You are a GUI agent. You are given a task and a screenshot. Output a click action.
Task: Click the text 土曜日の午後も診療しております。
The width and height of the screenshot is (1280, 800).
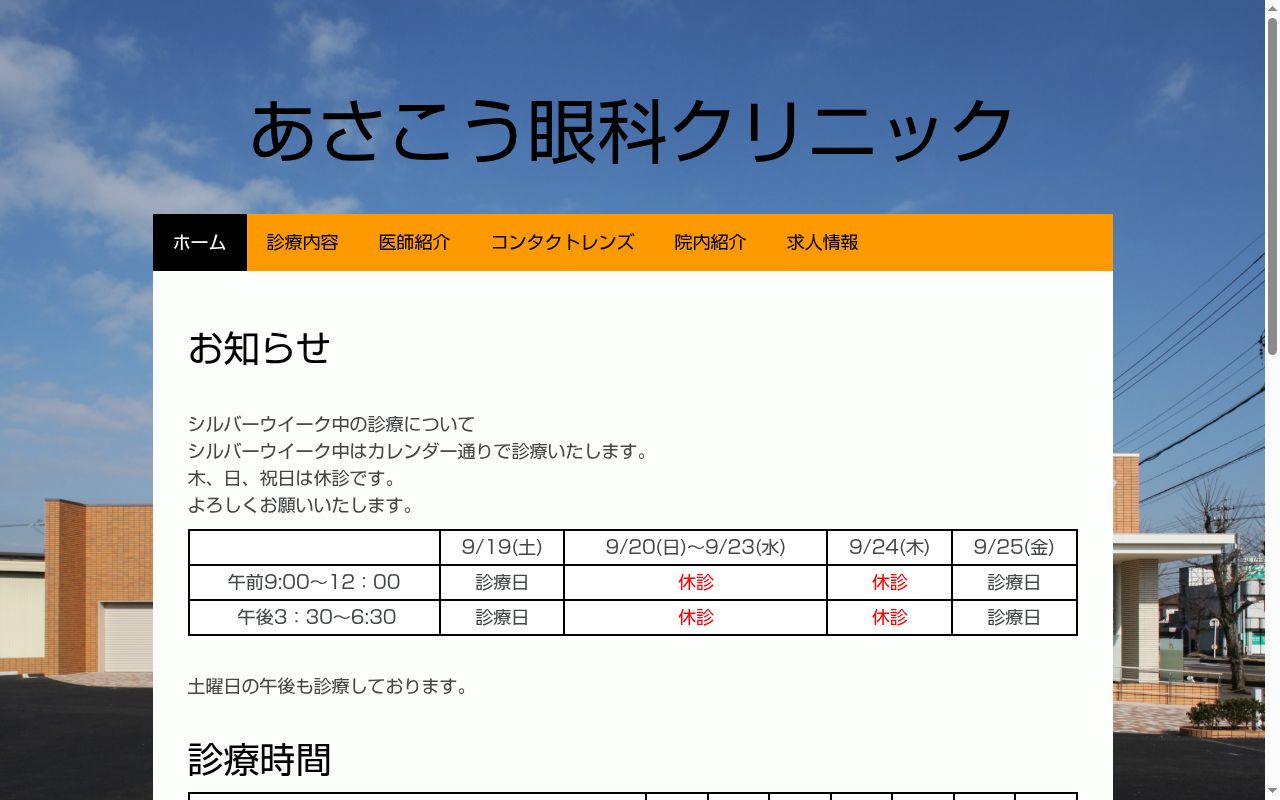[x=328, y=686]
